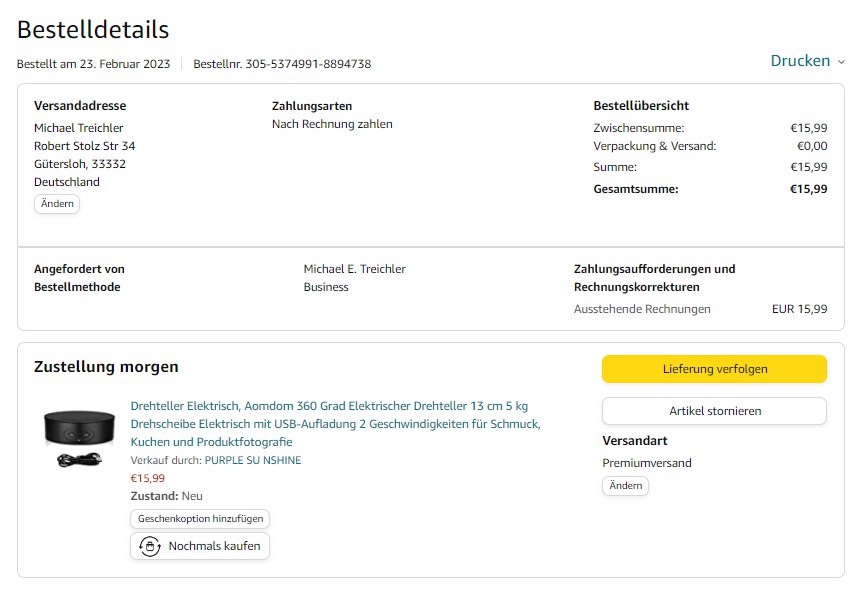858x593 pixels.
Task: Click the Nochmals kaufen button label
Action: coord(214,546)
